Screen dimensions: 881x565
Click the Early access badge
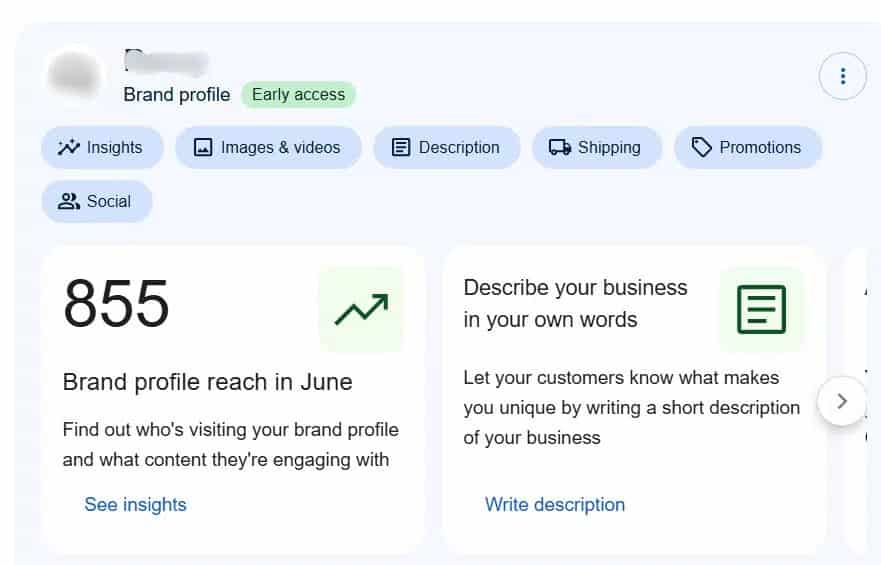point(298,95)
